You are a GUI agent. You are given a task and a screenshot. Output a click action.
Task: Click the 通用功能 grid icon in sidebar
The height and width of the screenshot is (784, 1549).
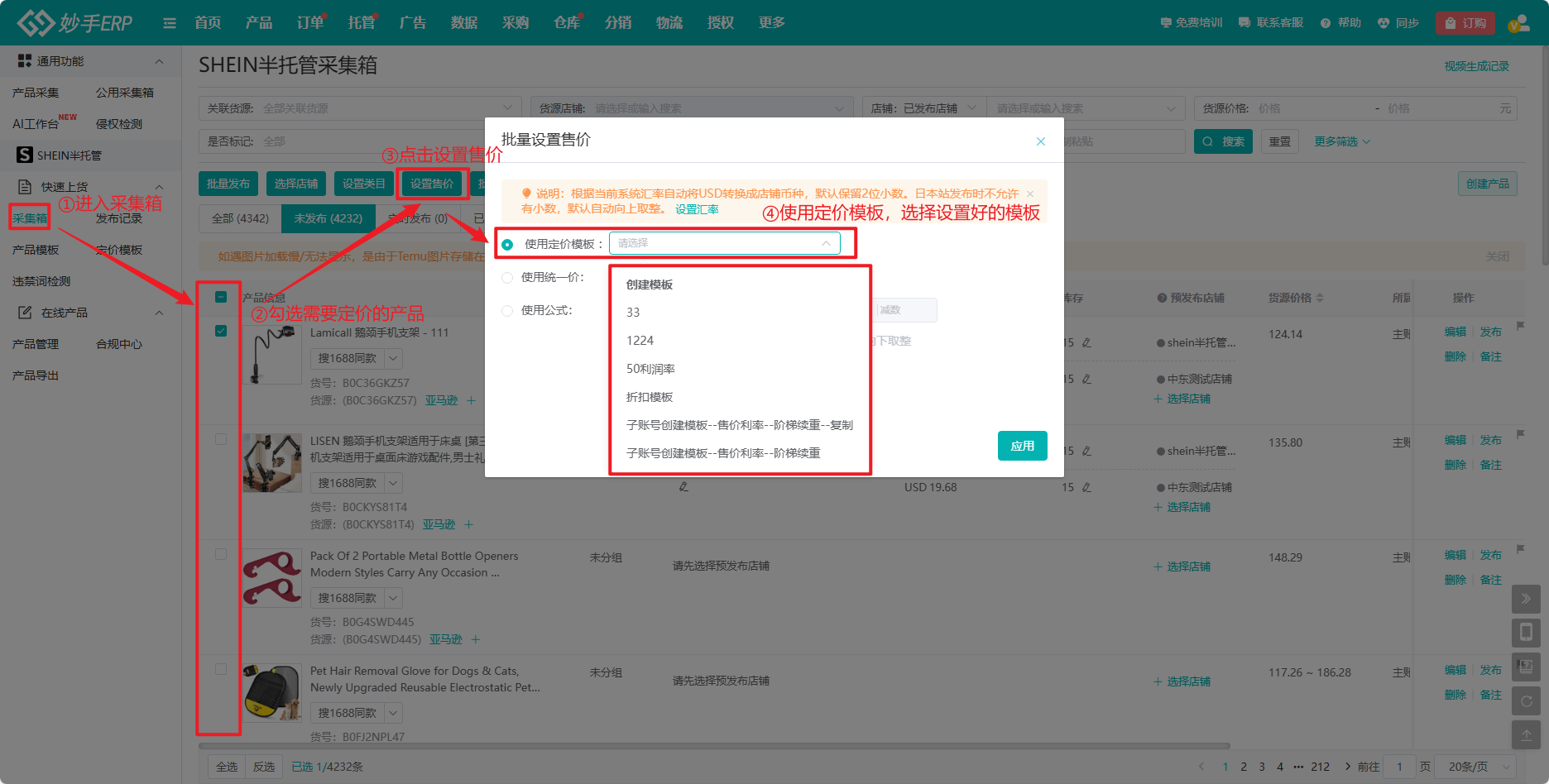[25, 60]
